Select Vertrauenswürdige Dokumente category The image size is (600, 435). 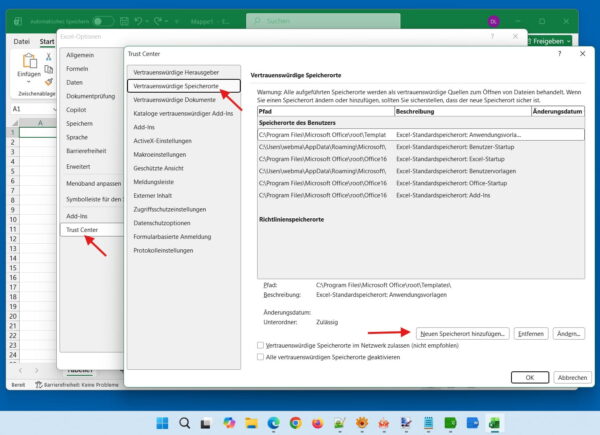tap(184, 100)
